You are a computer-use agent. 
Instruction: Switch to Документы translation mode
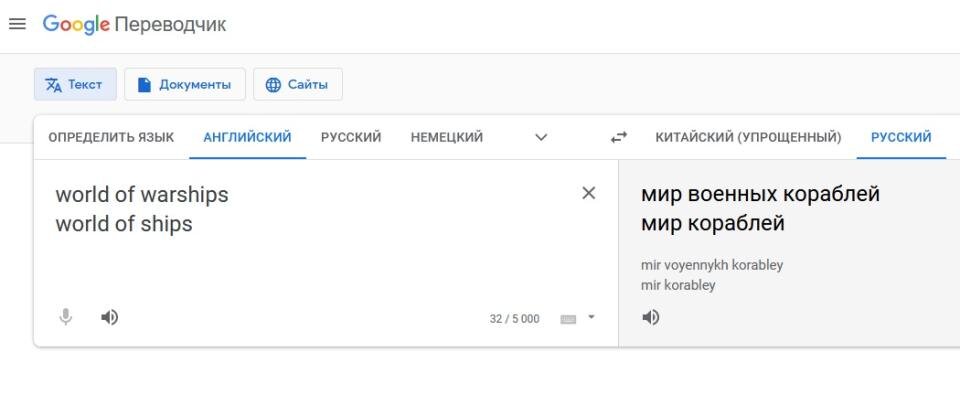click(x=185, y=84)
